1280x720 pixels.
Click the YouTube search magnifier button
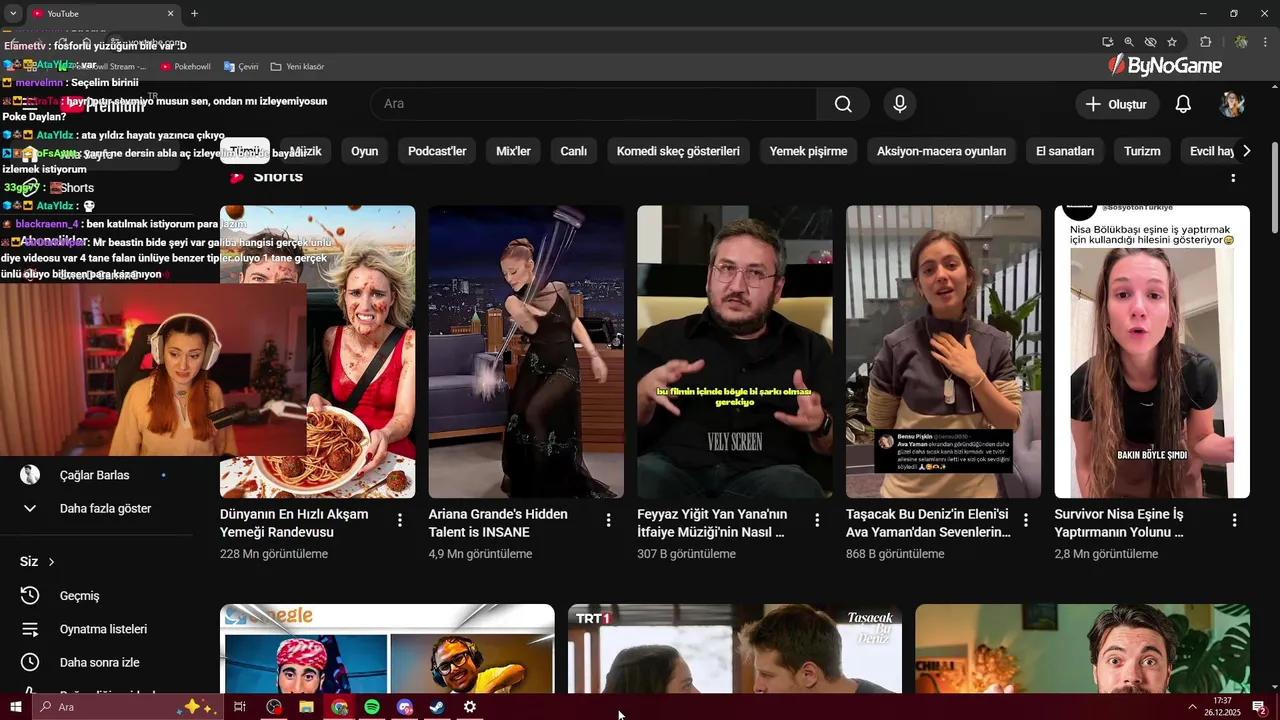[843, 104]
